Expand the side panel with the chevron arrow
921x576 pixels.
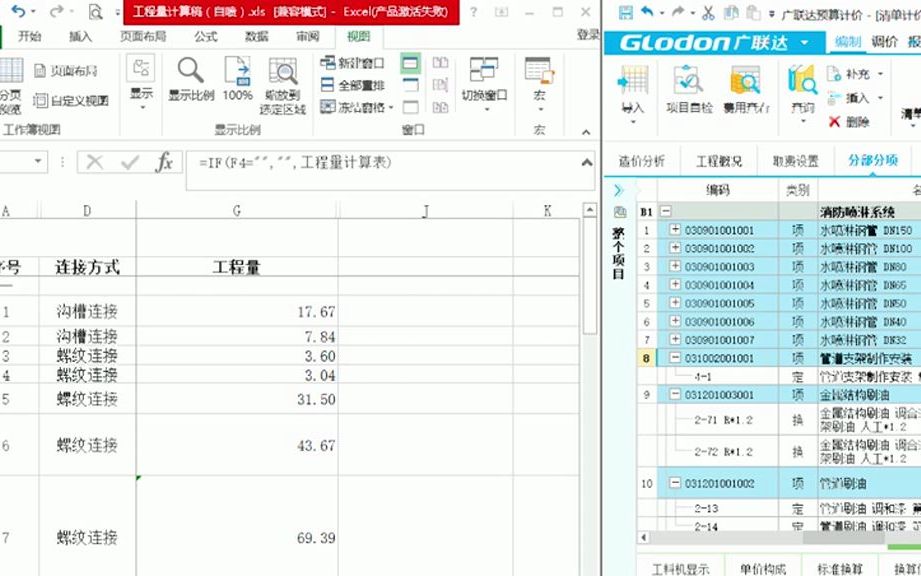click(618, 190)
